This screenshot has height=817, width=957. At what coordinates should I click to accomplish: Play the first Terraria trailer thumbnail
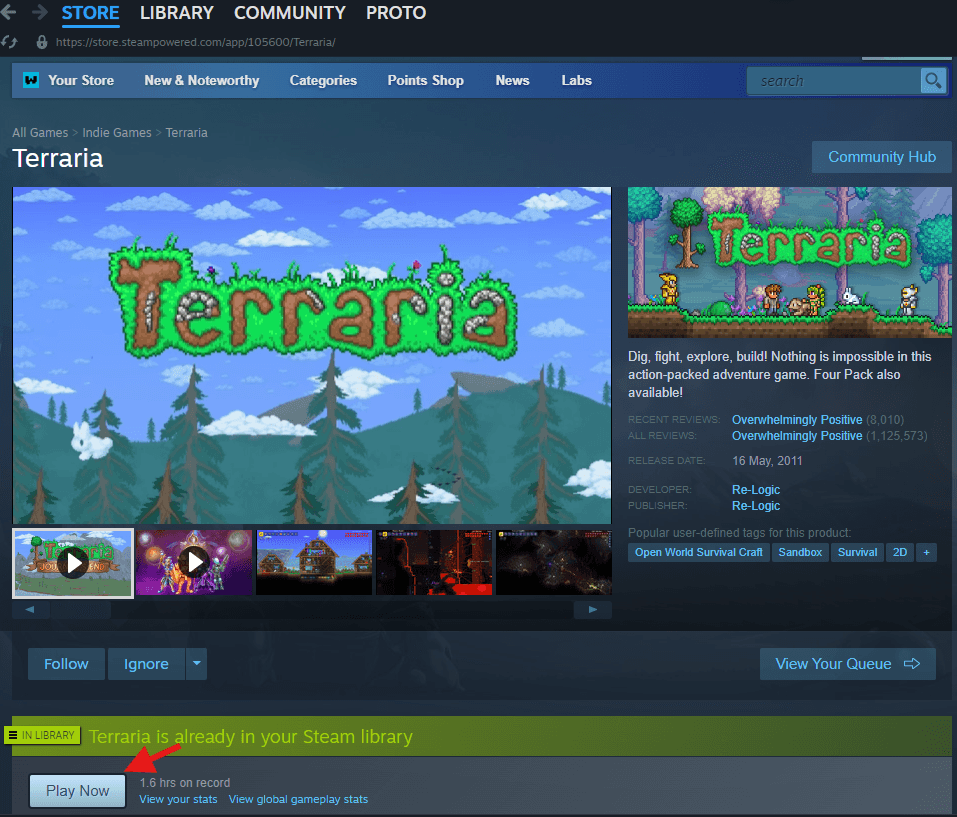[x=73, y=563]
